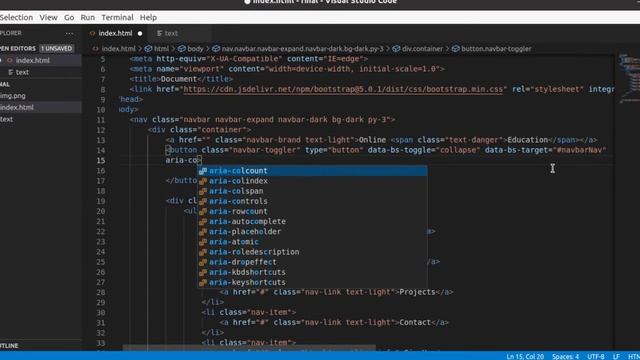Viewport: 640px width, 360px height.
Task: Click UTF-8 encoding in status bar
Action: click(x=596, y=356)
